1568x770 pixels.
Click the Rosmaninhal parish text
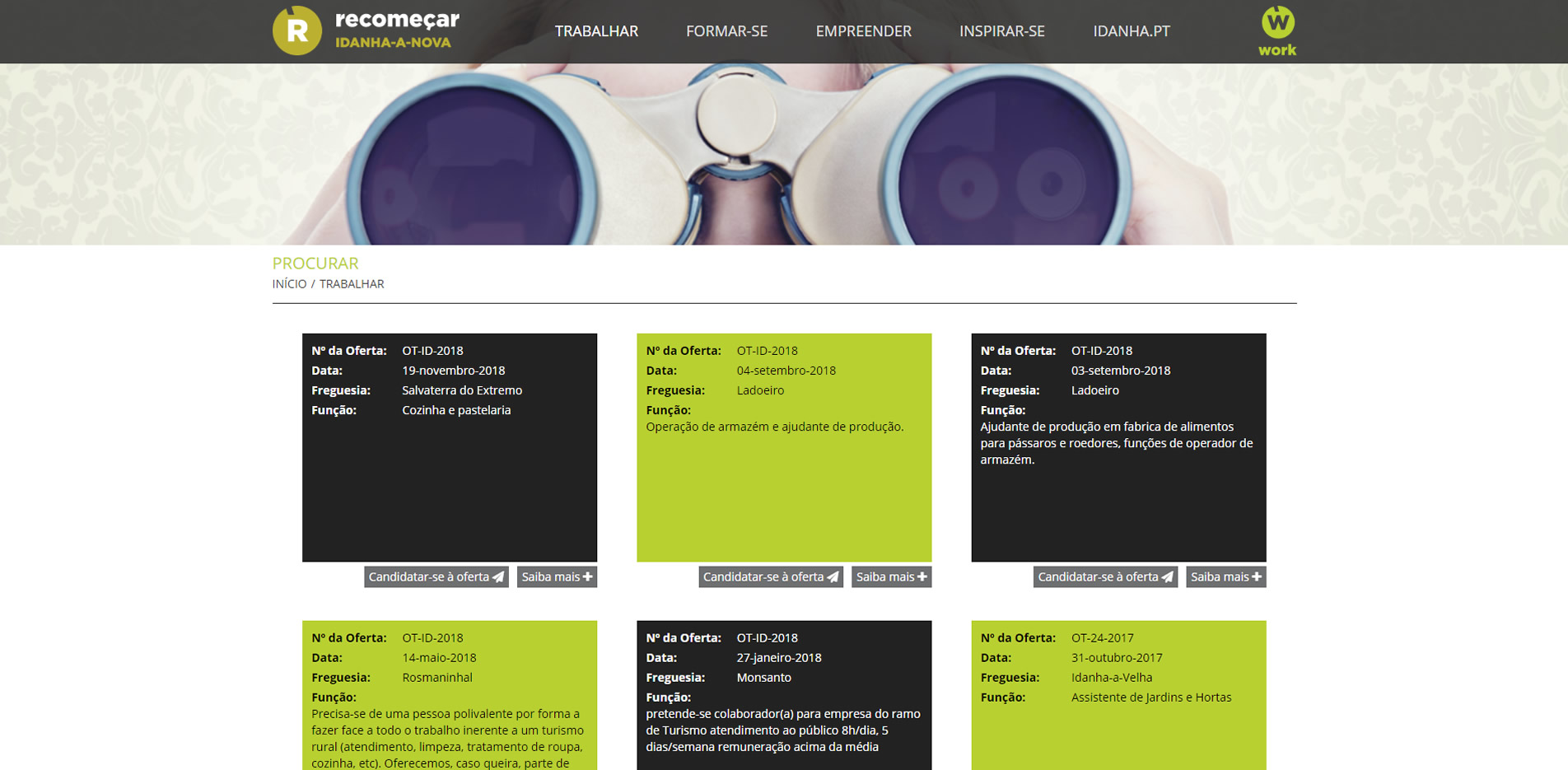437,678
